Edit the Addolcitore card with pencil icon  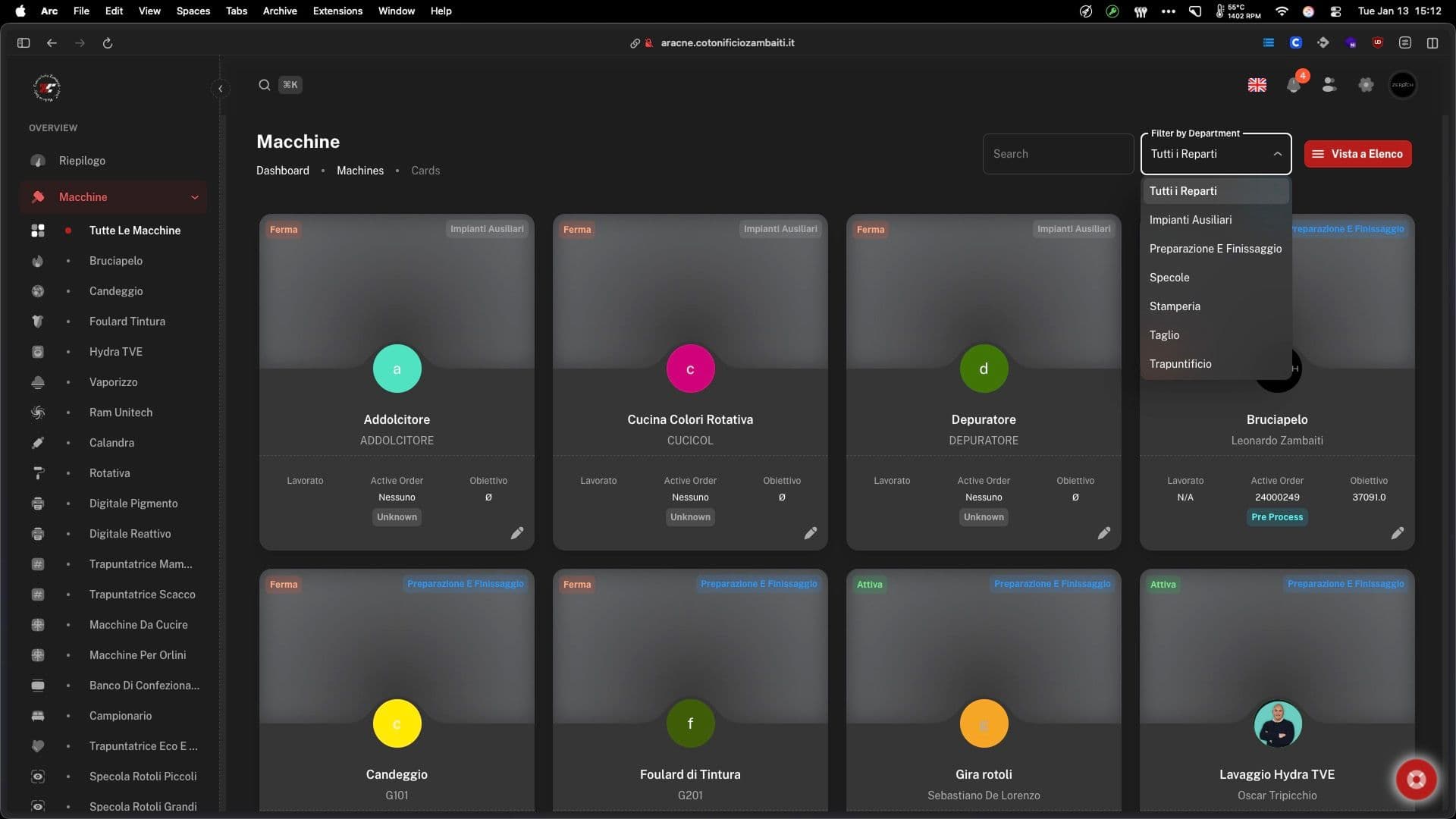pyautogui.click(x=516, y=533)
